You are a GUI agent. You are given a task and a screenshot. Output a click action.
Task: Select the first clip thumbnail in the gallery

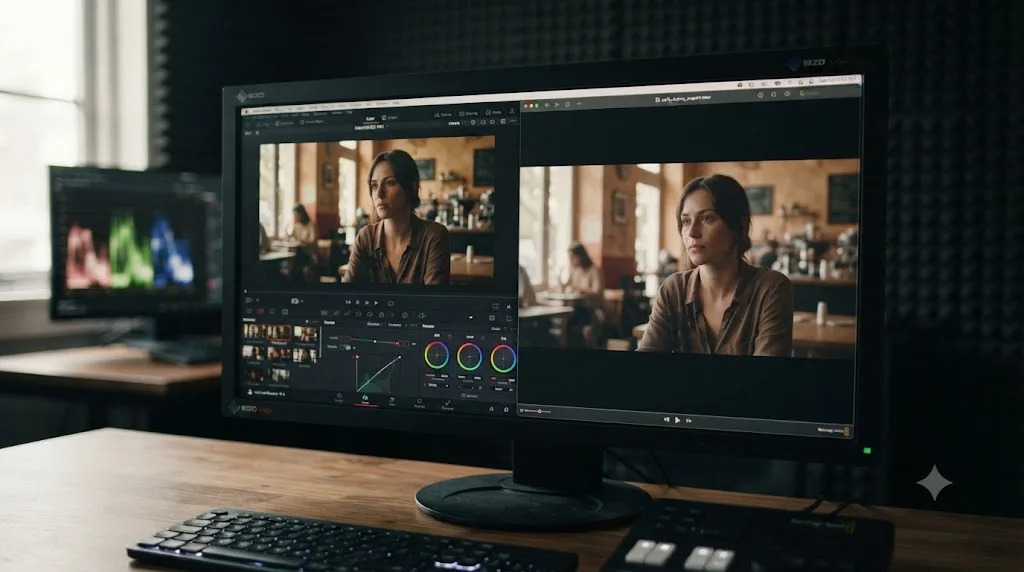[254, 331]
